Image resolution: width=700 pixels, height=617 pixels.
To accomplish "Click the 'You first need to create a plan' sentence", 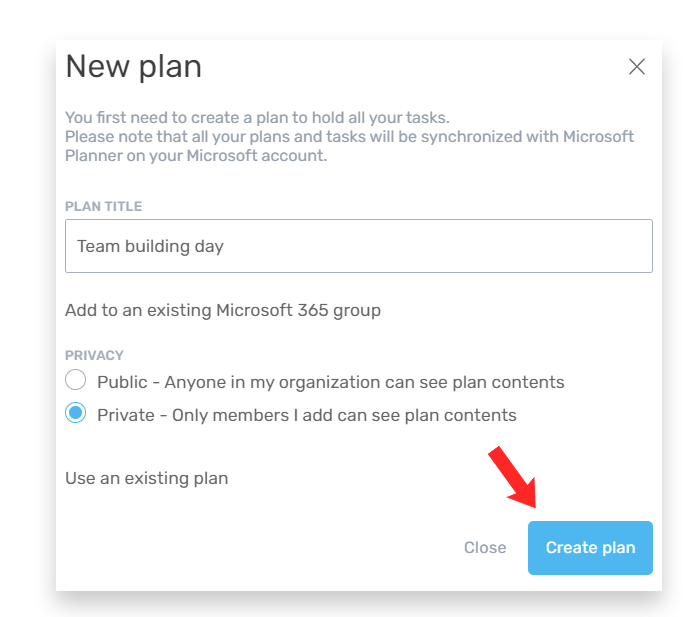I will point(257,117).
